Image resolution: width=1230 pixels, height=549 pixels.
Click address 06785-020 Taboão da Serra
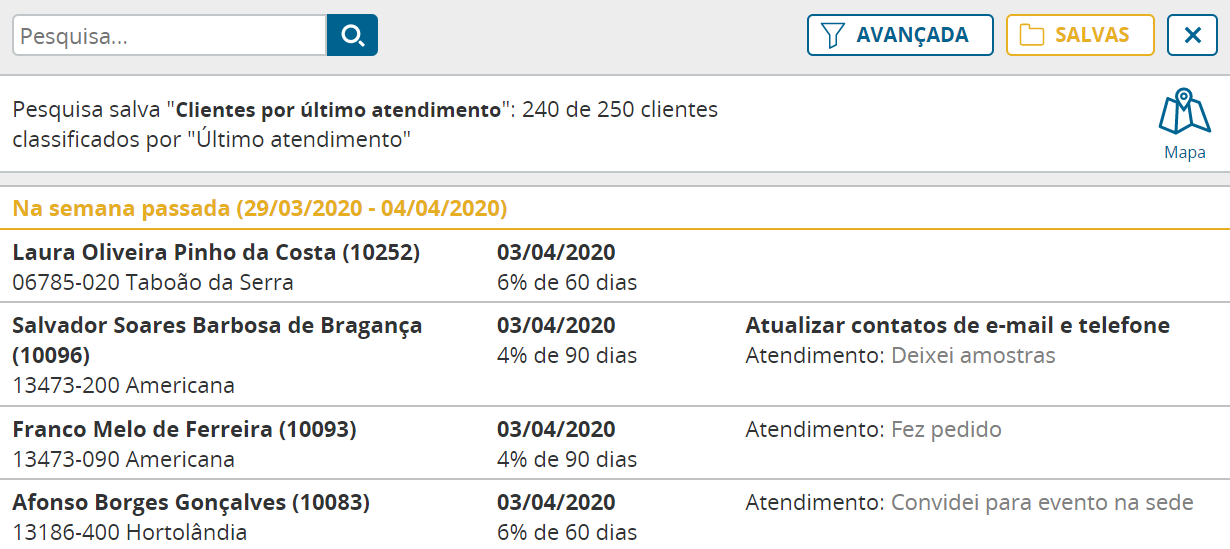point(153,283)
